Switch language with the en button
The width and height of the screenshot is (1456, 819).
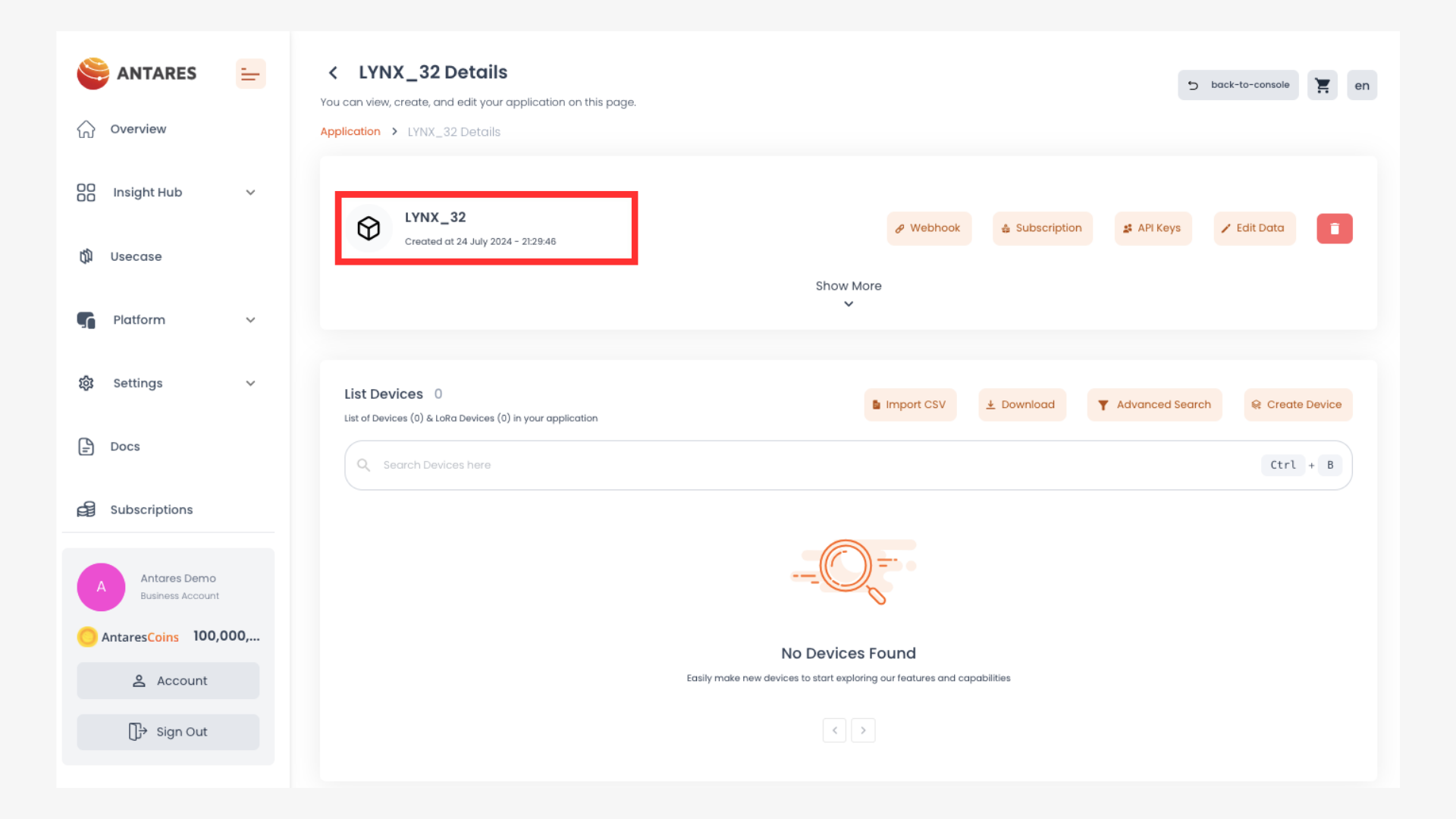coord(1361,85)
